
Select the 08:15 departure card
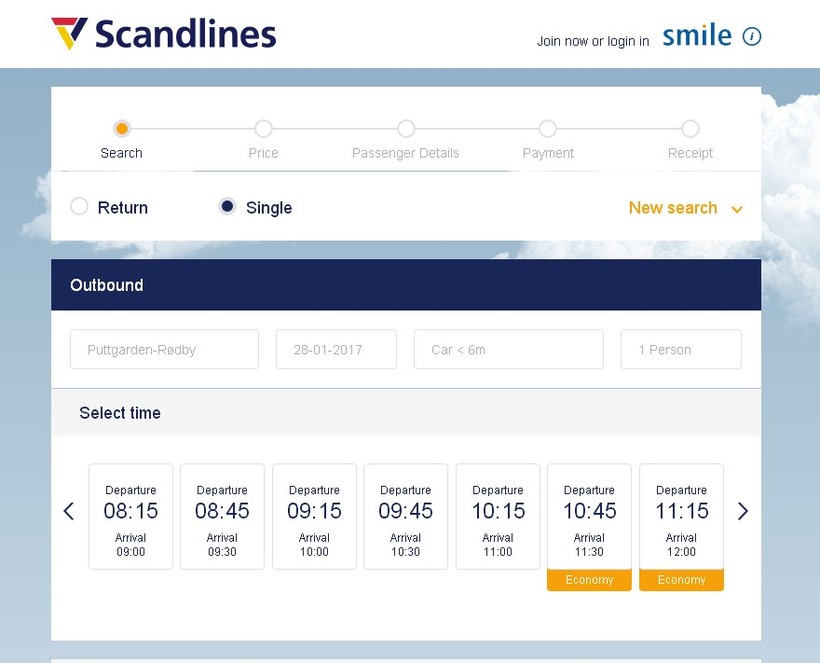click(x=131, y=516)
